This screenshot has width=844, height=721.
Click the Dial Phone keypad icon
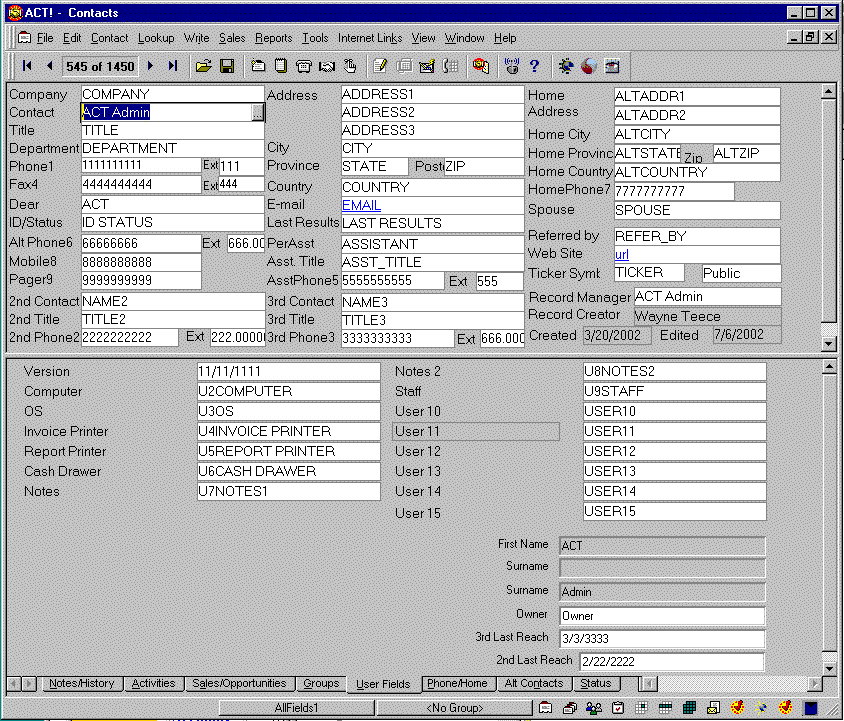click(x=450, y=66)
